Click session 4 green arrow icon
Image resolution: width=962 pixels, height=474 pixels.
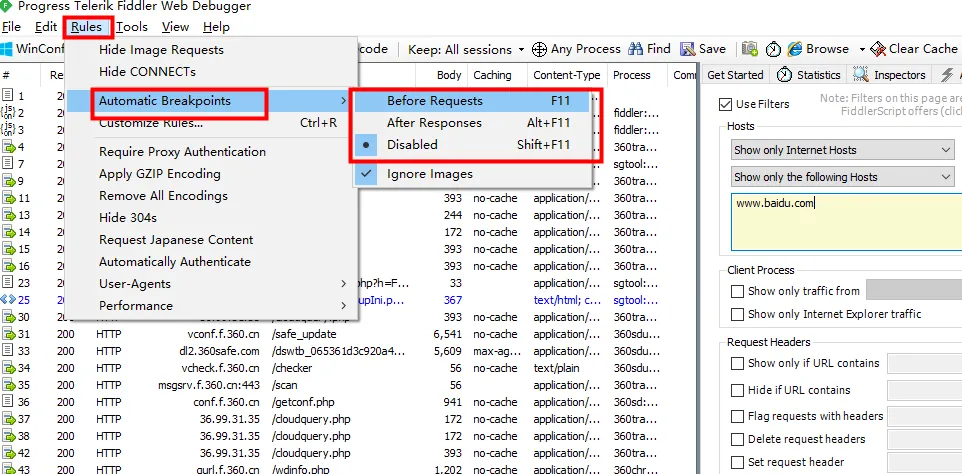pyautogui.click(x=9, y=147)
